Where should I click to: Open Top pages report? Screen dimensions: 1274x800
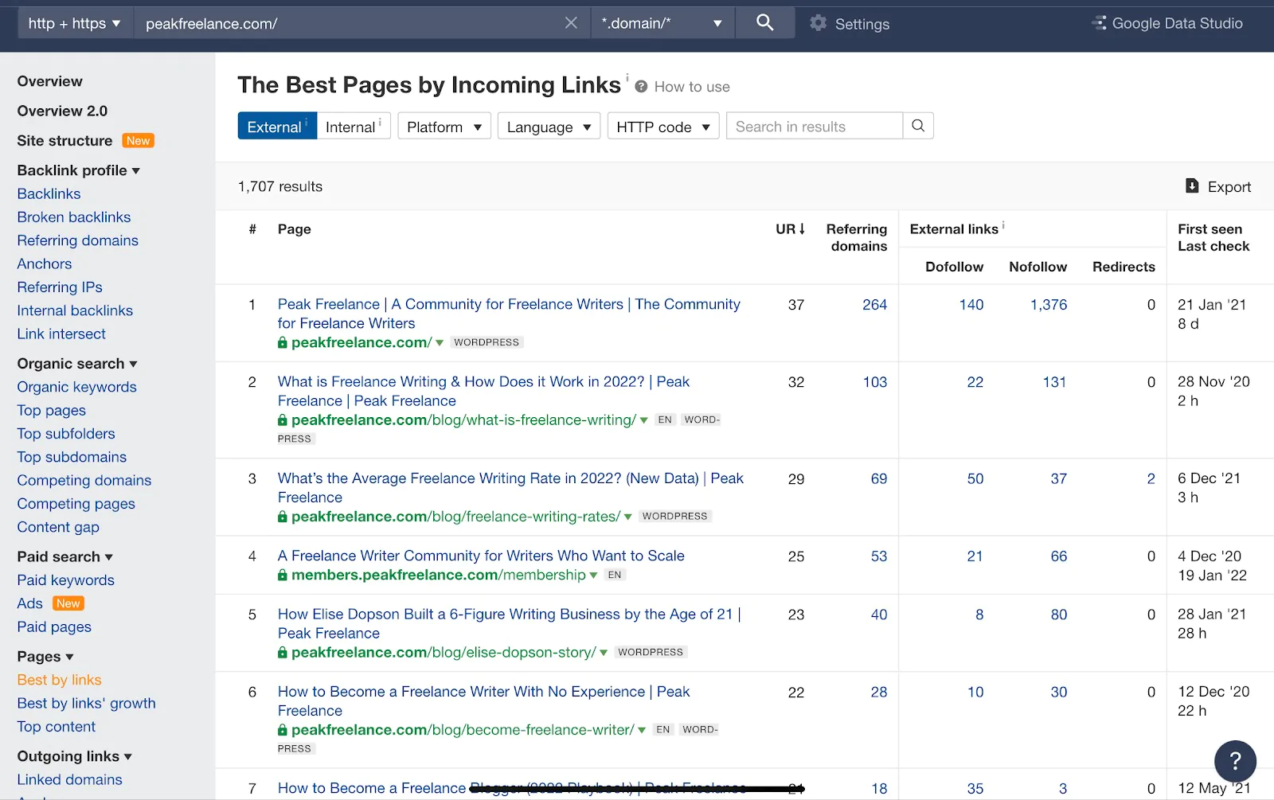51,410
